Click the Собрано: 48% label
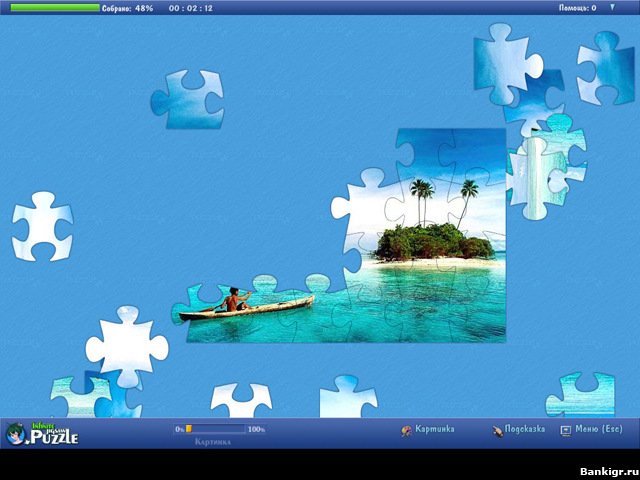This screenshot has height=480, width=640. point(127,8)
